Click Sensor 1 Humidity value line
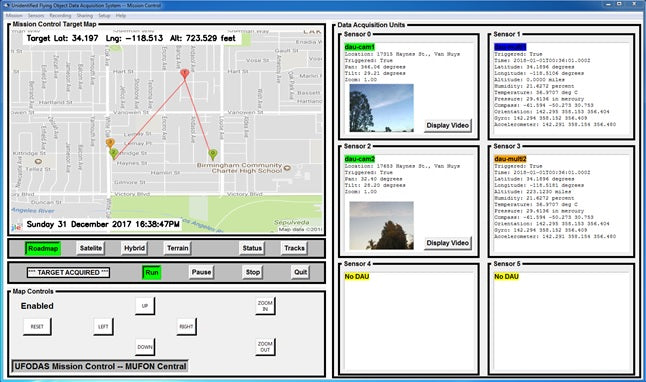This screenshot has height=382, width=646. coord(534,86)
